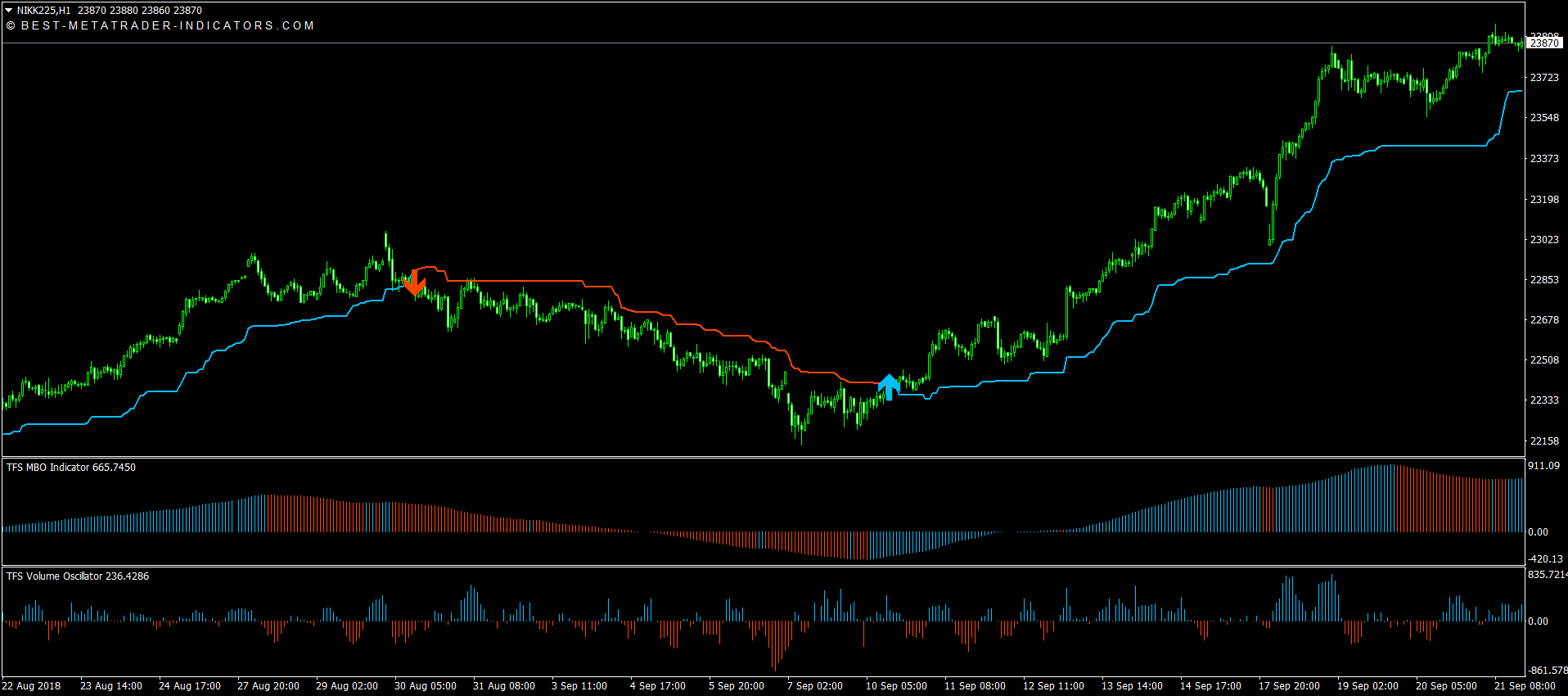Select the TFS Volume Oscillator label
Screen dimensions: 1568x696
pos(78,576)
